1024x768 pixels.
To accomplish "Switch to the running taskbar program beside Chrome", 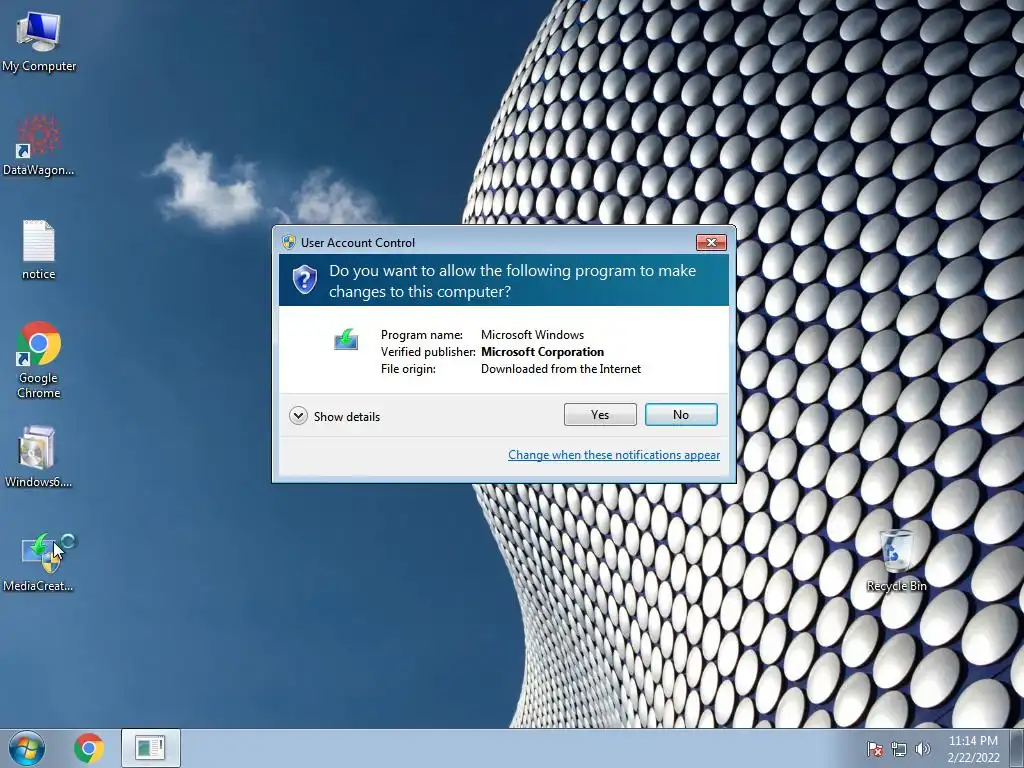I will pos(150,748).
